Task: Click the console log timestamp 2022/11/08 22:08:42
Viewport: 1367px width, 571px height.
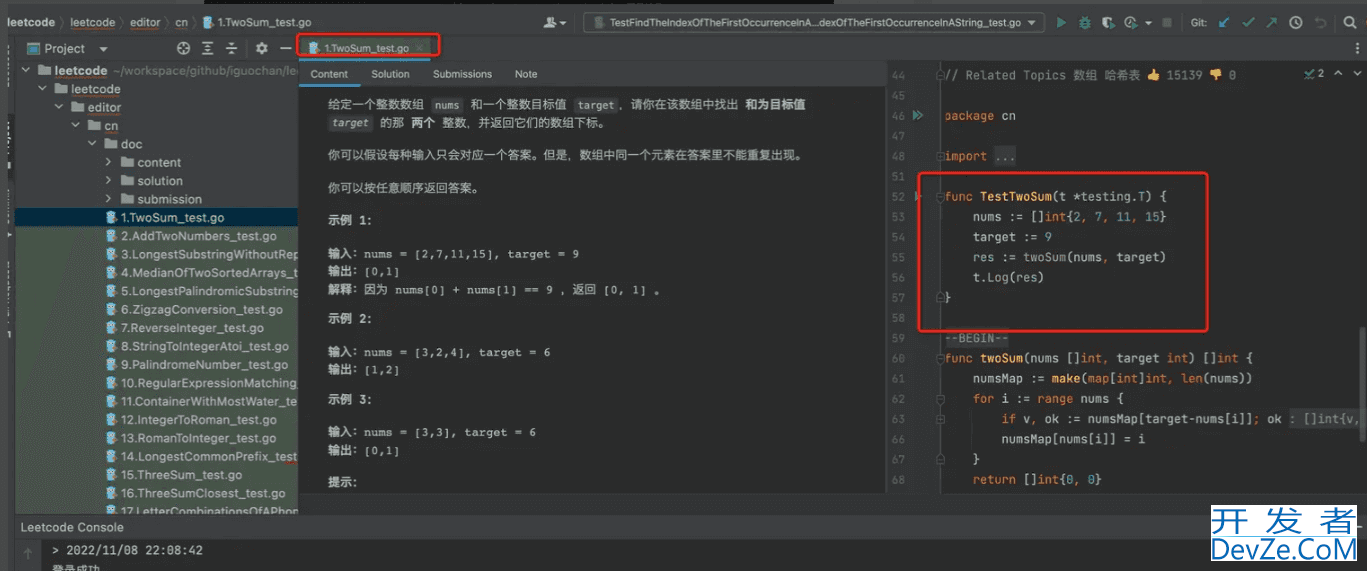Action: click(x=134, y=550)
